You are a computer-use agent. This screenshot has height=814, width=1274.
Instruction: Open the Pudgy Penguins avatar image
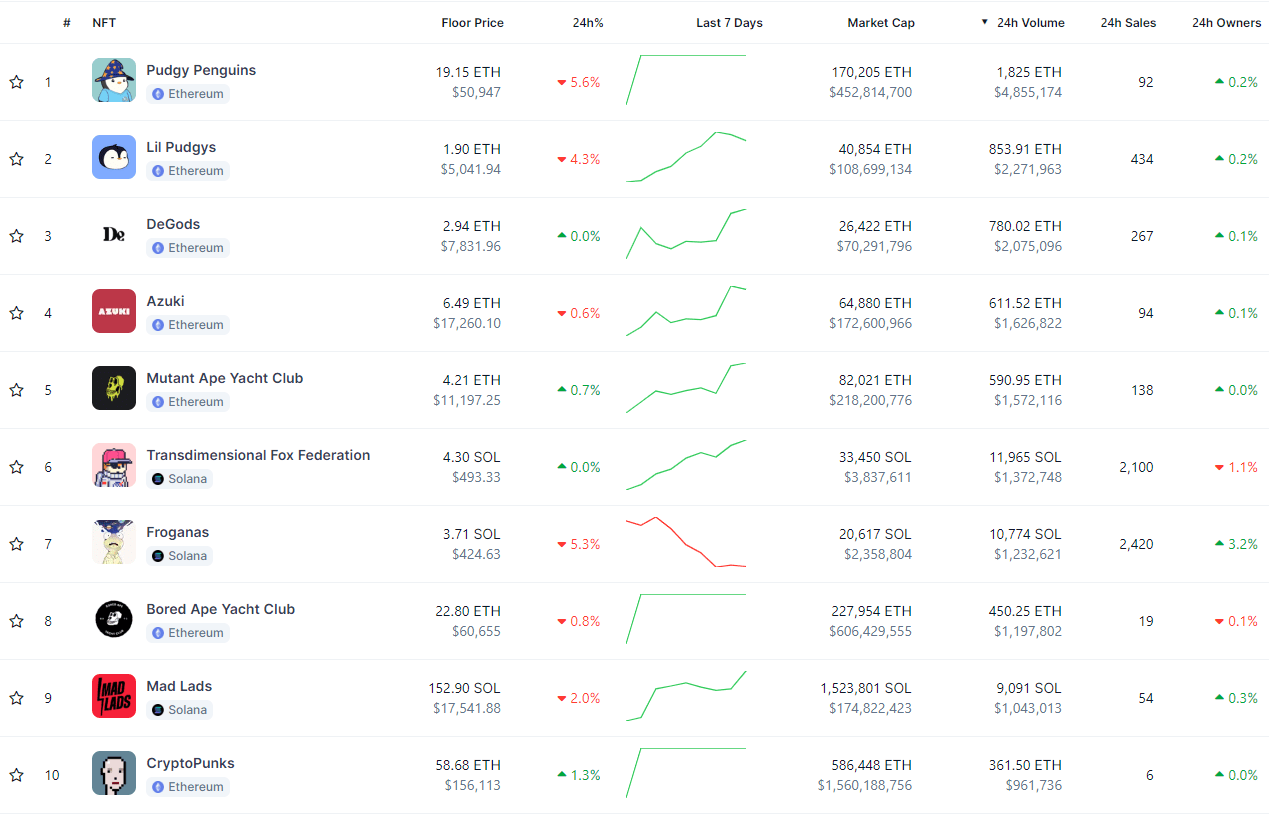tap(114, 80)
